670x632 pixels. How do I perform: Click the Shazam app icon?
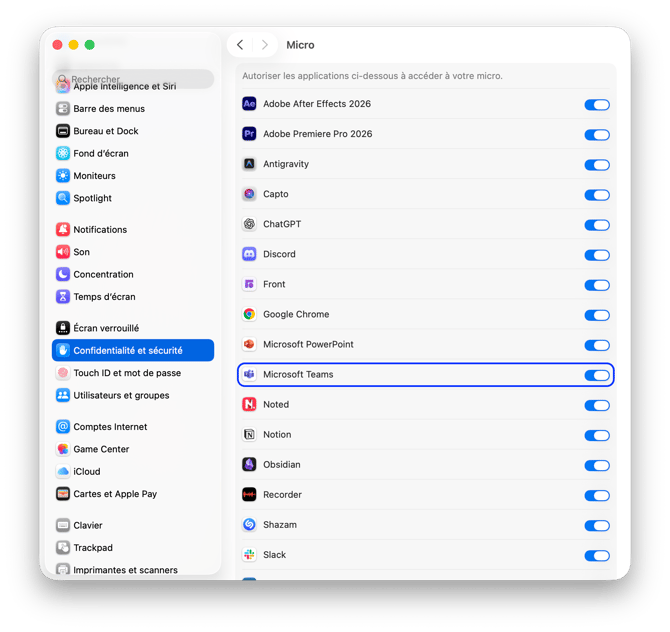click(x=250, y=524)
